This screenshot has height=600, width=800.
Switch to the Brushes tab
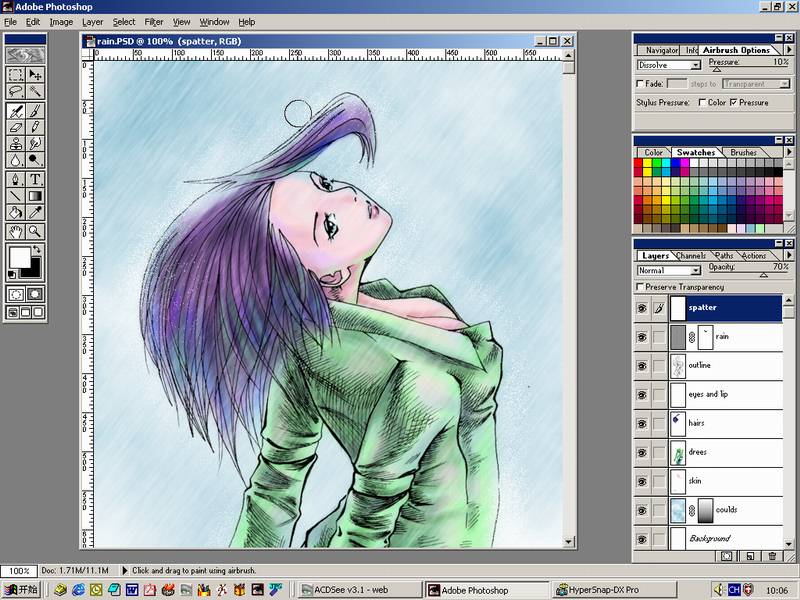[743, 153]
